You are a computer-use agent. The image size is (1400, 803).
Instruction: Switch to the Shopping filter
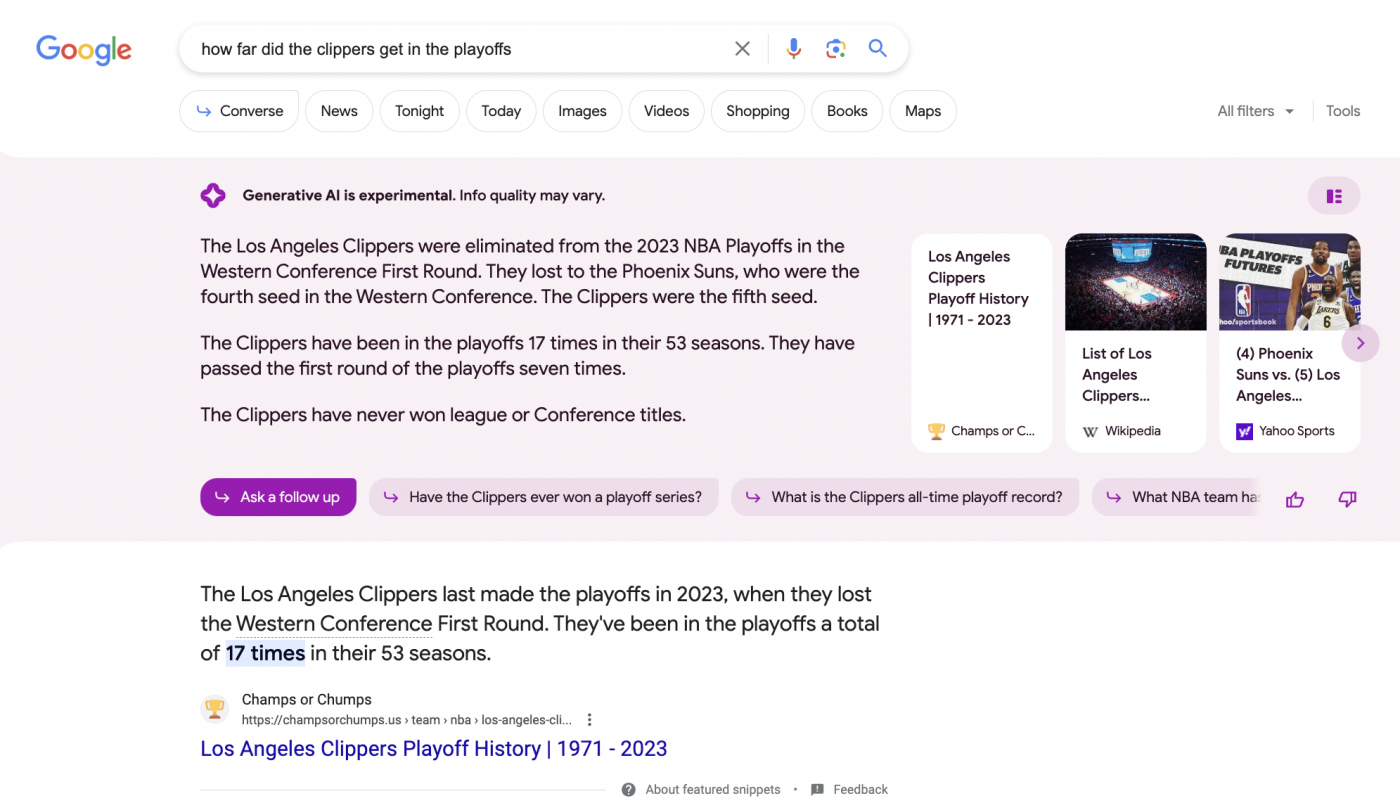pyautogui.click(x=757, y=111)
